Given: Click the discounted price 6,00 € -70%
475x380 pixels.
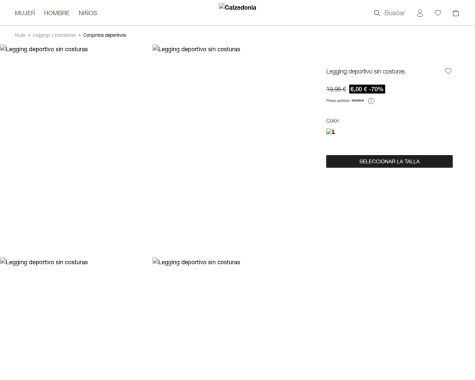Looking at the screenshot, I should 367,89.
